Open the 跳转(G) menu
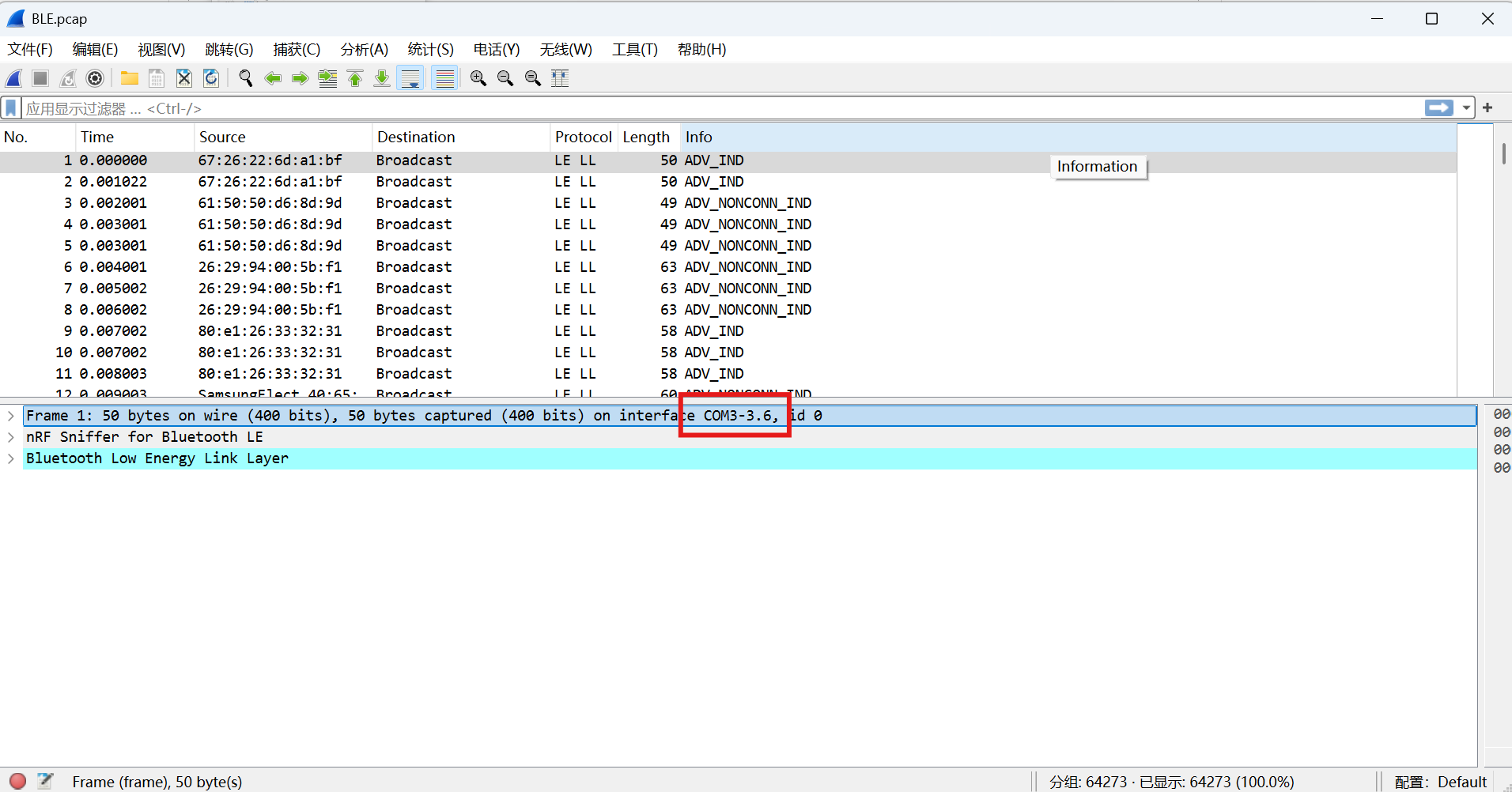Image resolution: width=1512 pixels, height=792 pixels. pos(229,50)
